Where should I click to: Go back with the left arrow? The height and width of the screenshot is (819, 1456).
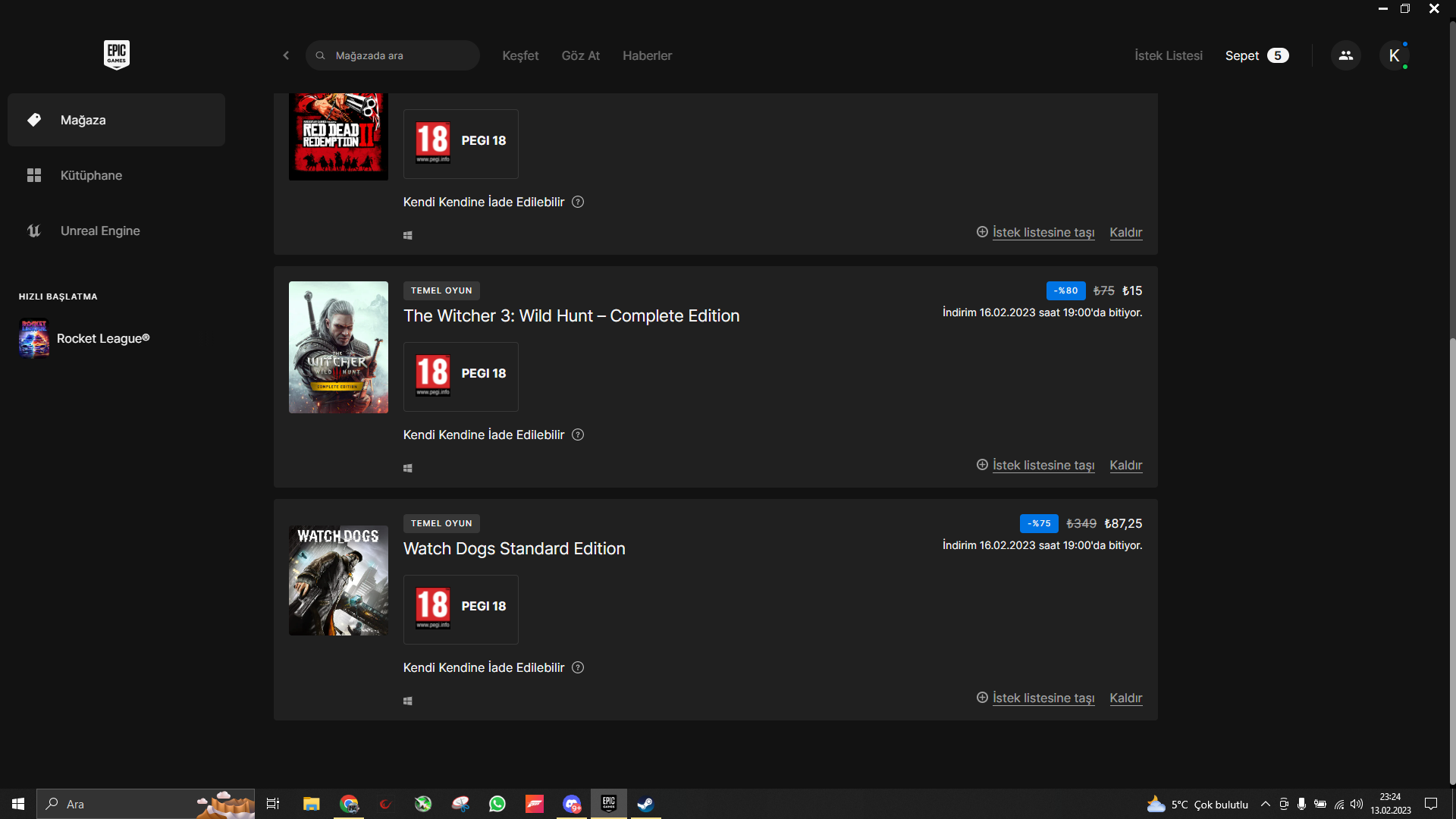point(286,55)
